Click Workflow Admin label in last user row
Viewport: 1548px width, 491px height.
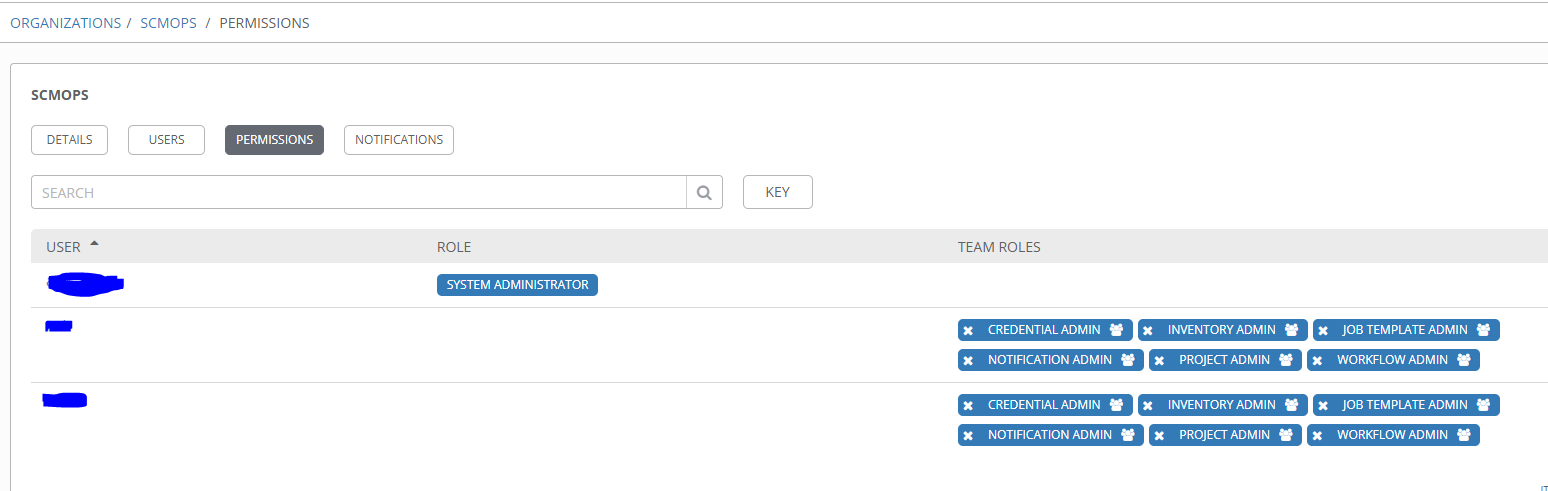[1392, 435]
